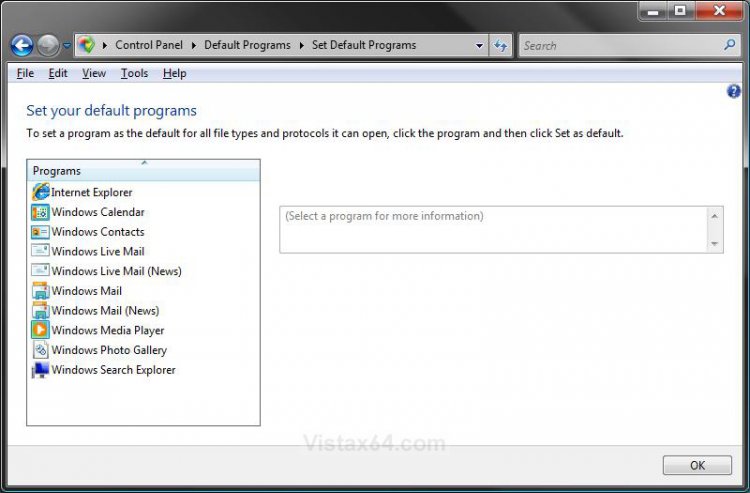
Task: Select Windows Media Player text entry
Action: (108, 330)
